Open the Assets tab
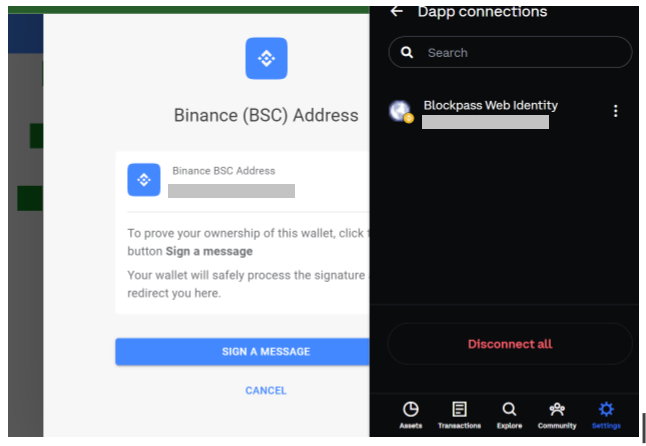Image resolution: width=646 pixels, height=446 pixels. pos(410,415)
